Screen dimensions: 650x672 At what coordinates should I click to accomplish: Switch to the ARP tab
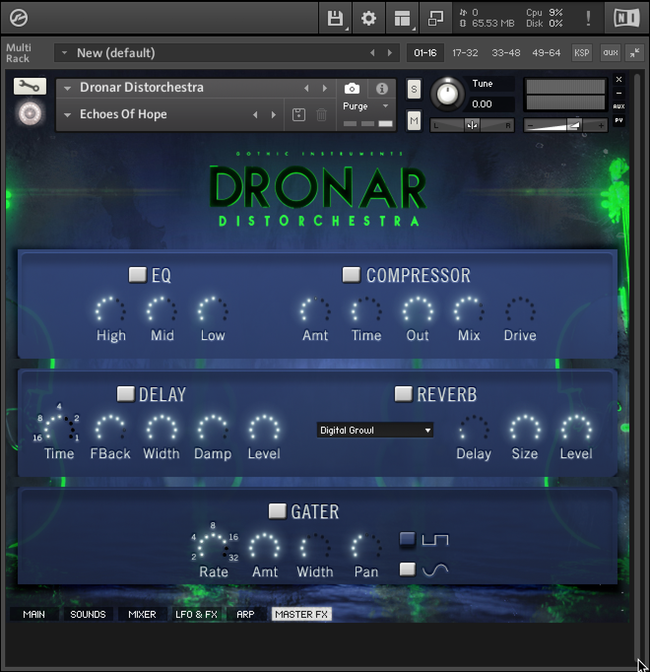[246, 614]
